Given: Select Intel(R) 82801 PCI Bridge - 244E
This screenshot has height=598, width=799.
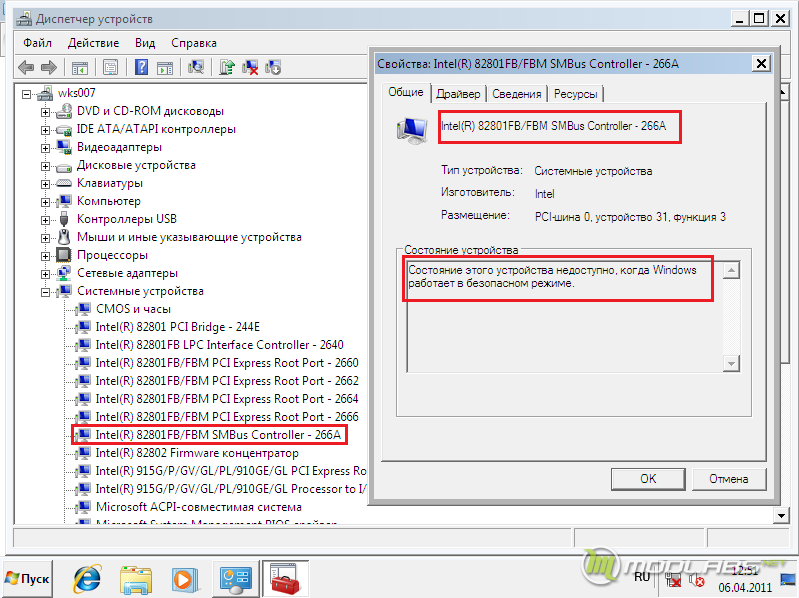Looking at the screenshot, I should tap(177, 327).
